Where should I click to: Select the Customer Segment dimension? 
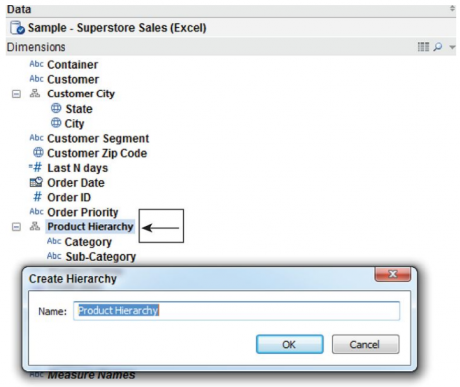pyautogui.click(x=98, y=138)
